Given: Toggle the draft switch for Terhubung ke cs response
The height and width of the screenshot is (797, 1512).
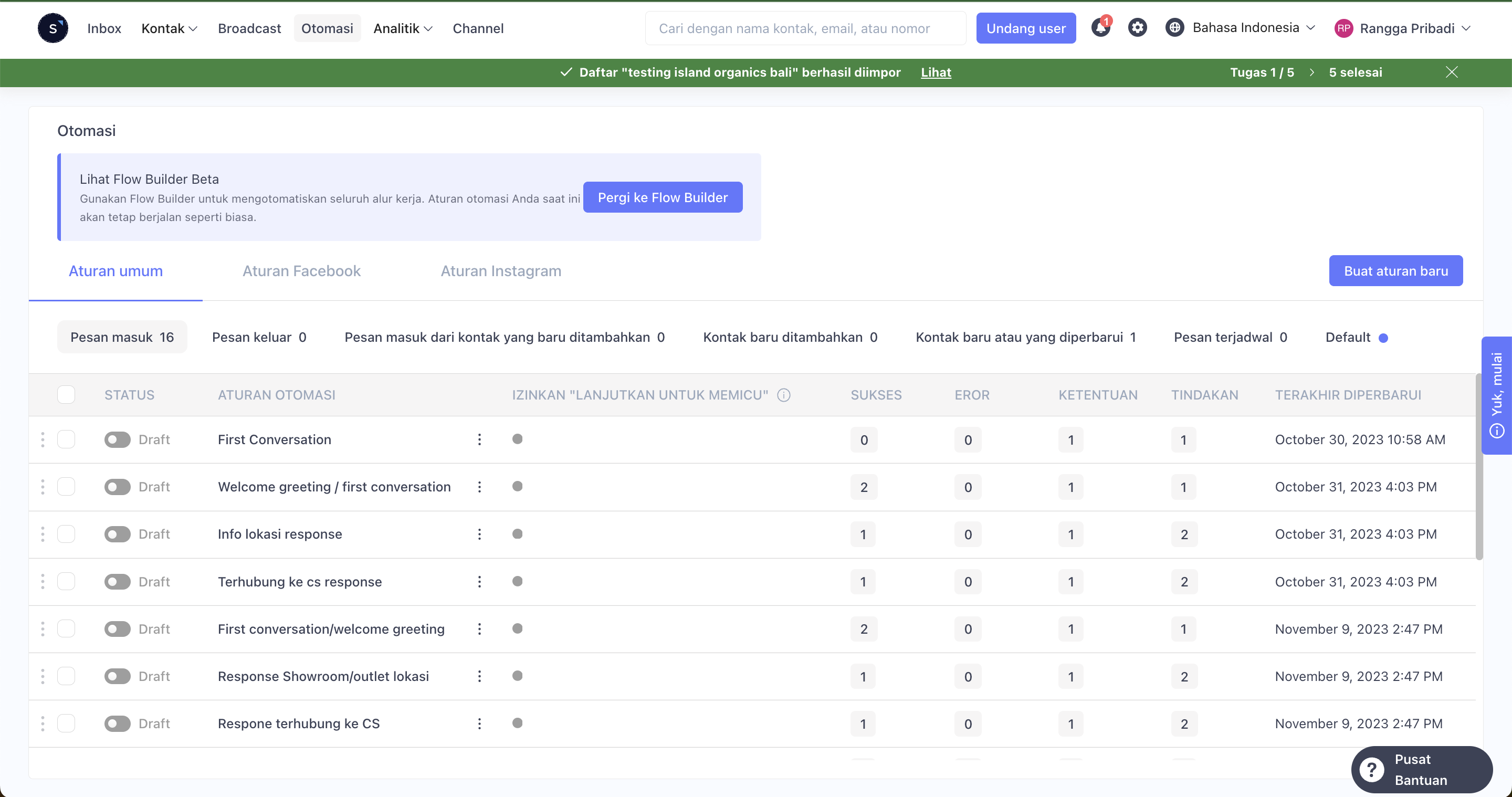Looking at the screenshot, I should (117, 582).
